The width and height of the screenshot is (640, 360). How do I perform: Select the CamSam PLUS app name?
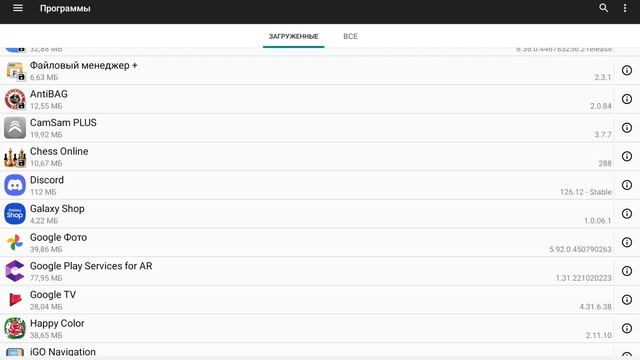pos(63,122)
